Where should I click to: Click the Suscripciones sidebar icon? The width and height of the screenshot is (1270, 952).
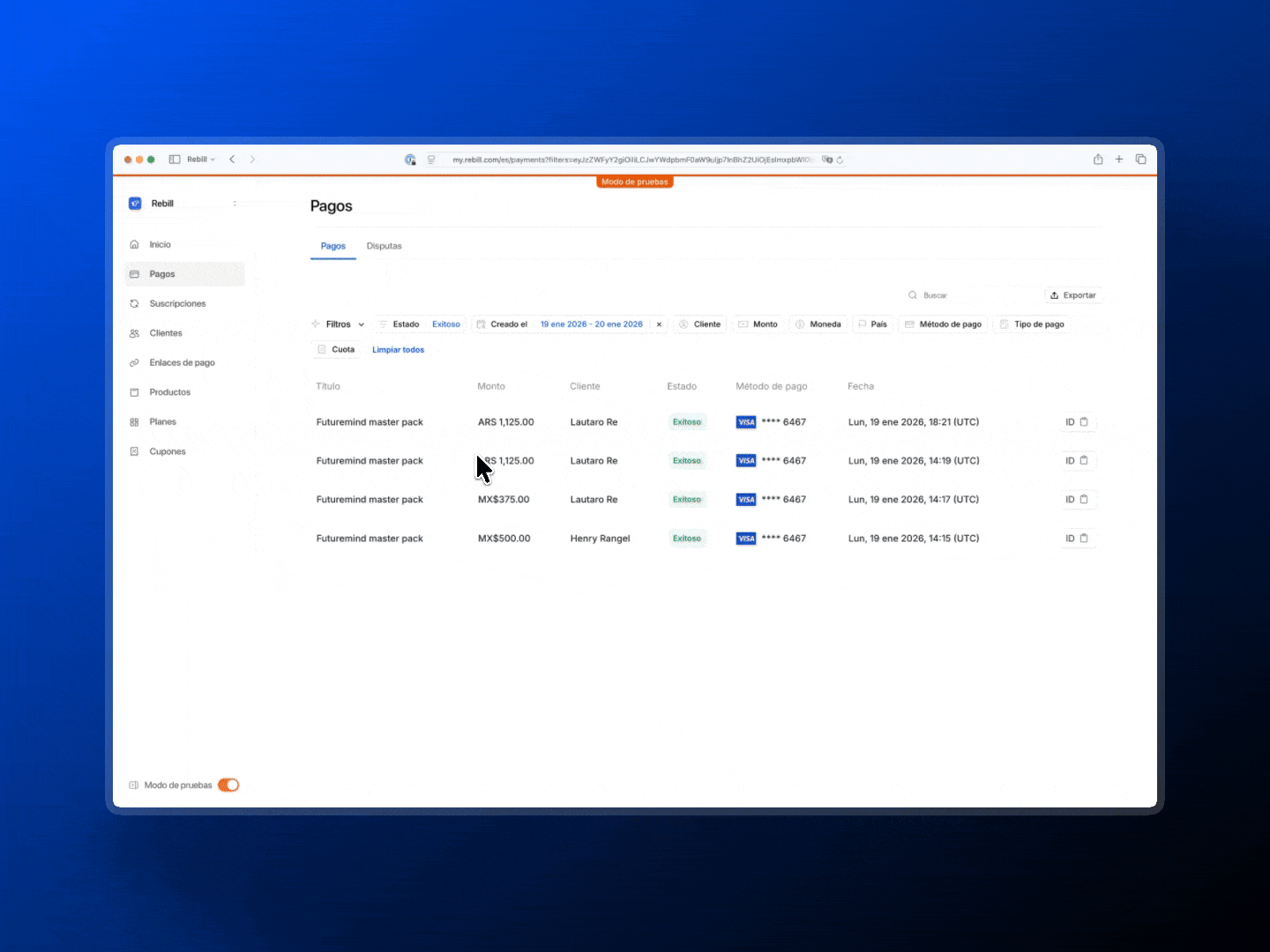(x=134, y=304)
